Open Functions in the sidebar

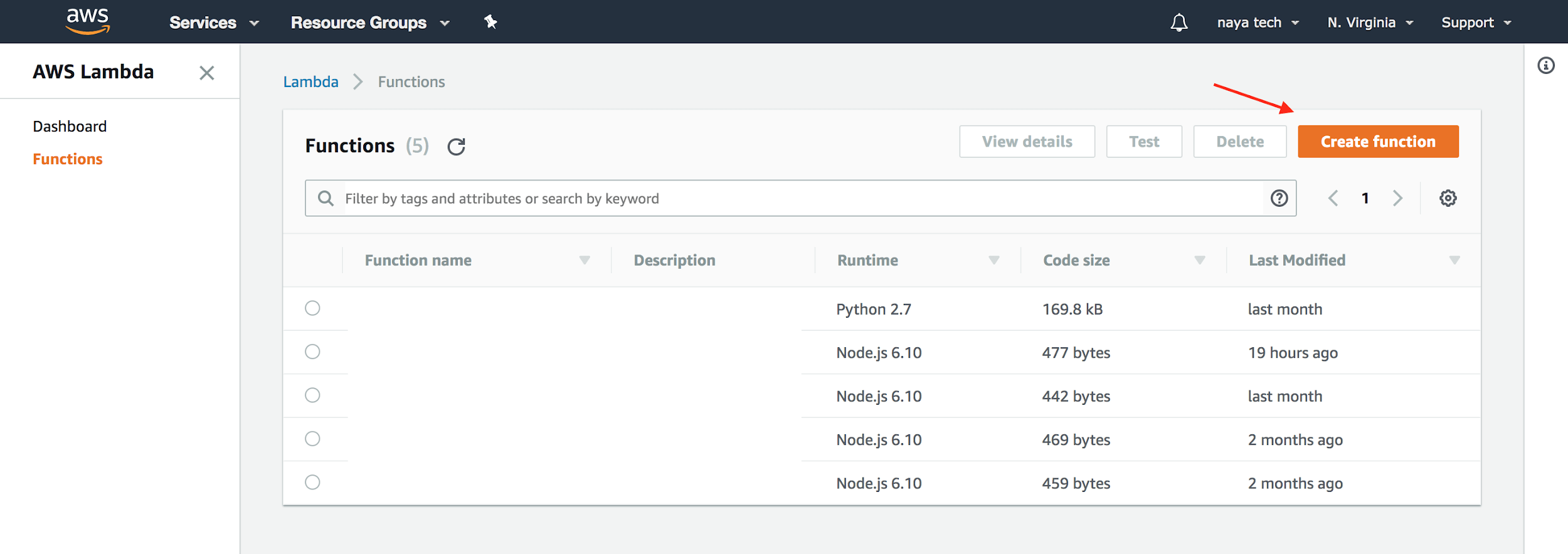coord(68,159)
